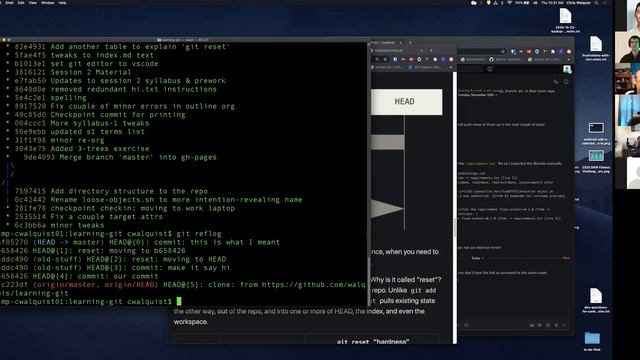Select the 2020-10-22 backup notes.txt desktop file
Screen dimensions: 640x360
coord(565,20)
